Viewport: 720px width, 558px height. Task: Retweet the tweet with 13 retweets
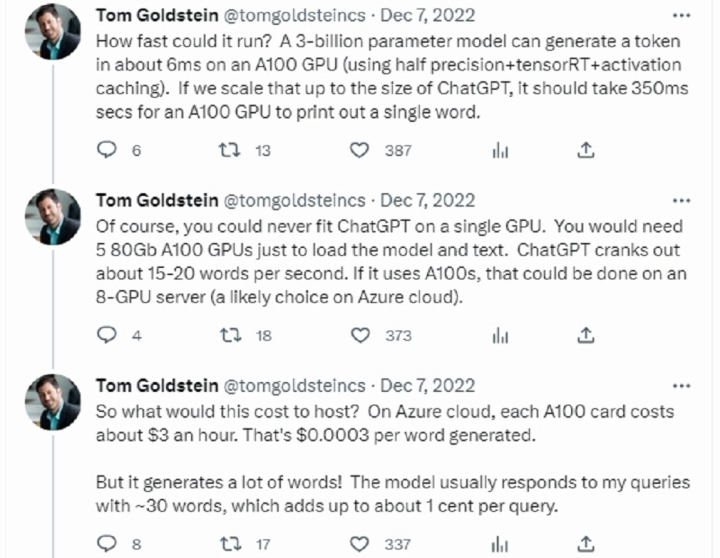click(x=229, y=150)
